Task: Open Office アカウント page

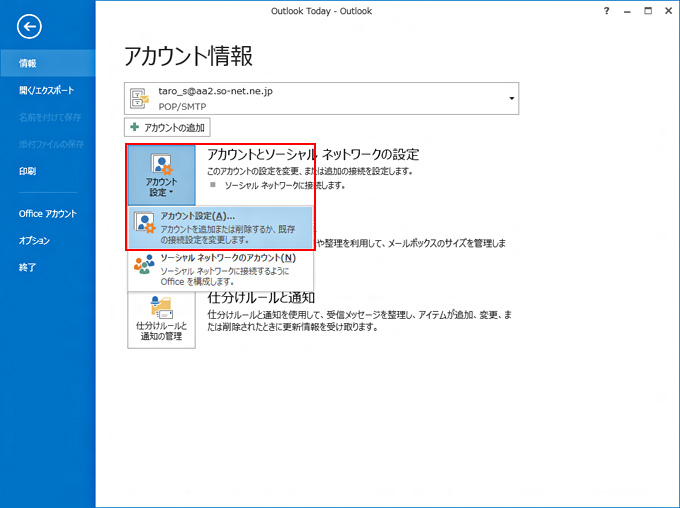Action: [47, 214]
